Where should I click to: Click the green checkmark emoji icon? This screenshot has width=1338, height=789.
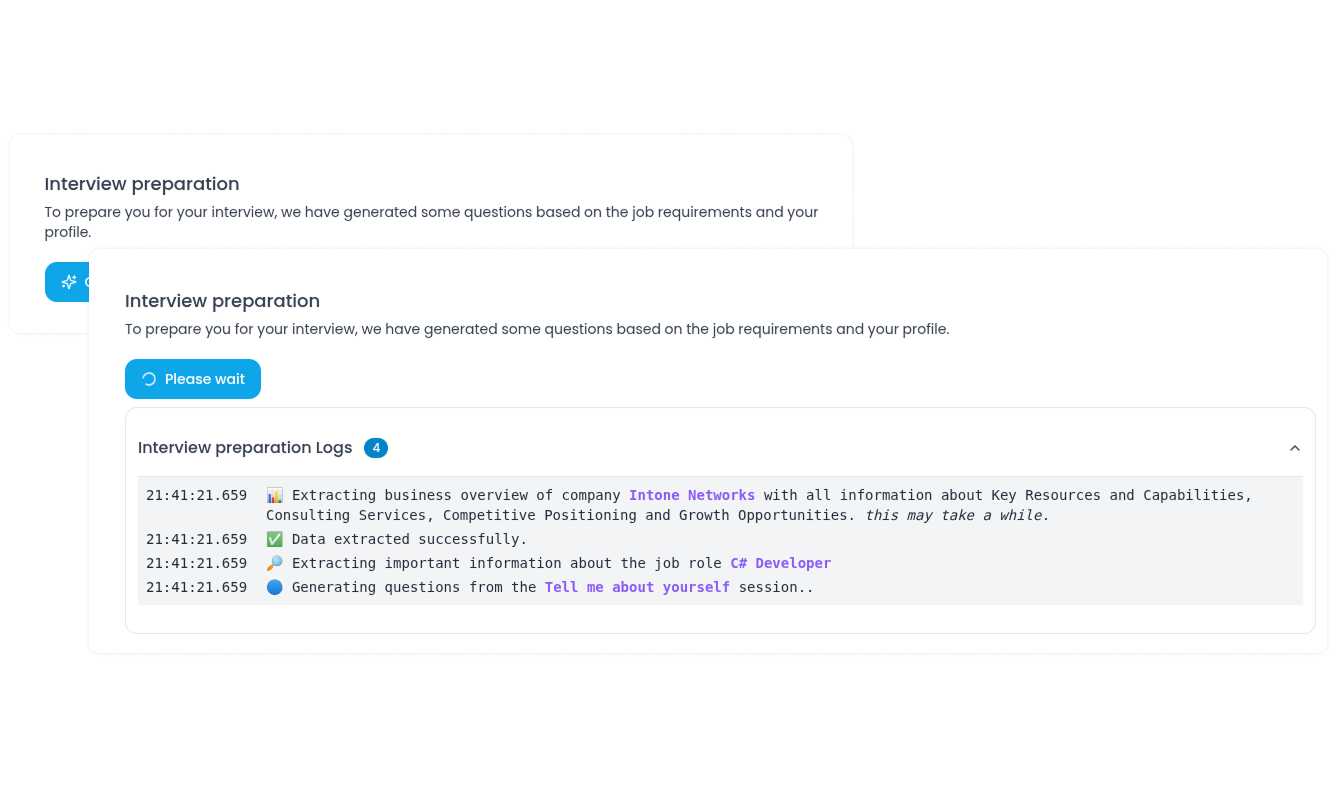275,539
